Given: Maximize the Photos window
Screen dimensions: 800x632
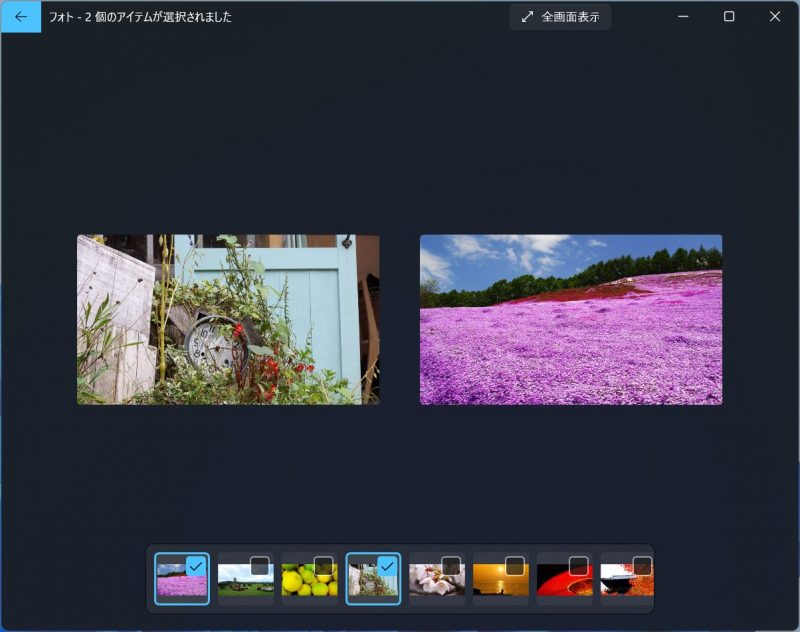Looking at the screenshot, I should (x=729, y=16).
